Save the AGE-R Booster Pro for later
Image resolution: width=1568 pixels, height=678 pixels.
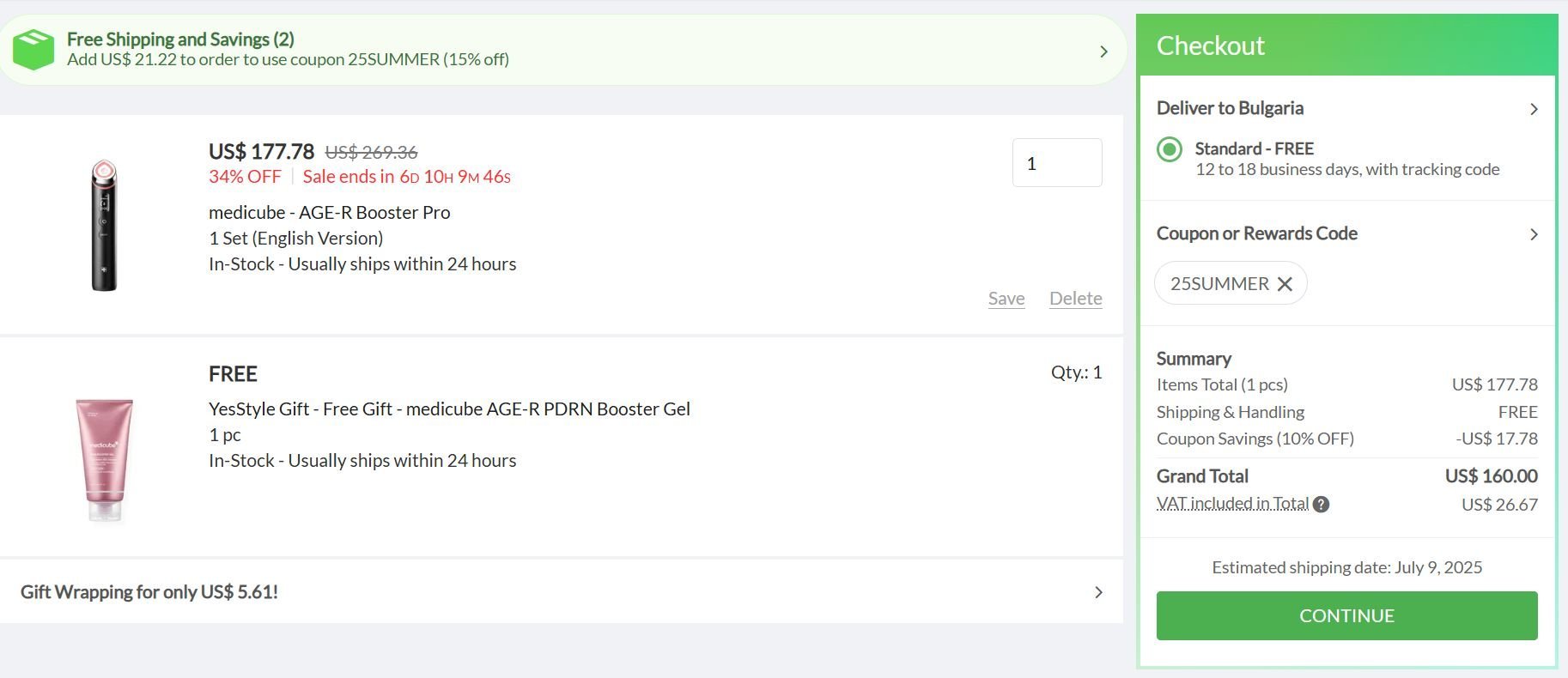(1006, 299)
